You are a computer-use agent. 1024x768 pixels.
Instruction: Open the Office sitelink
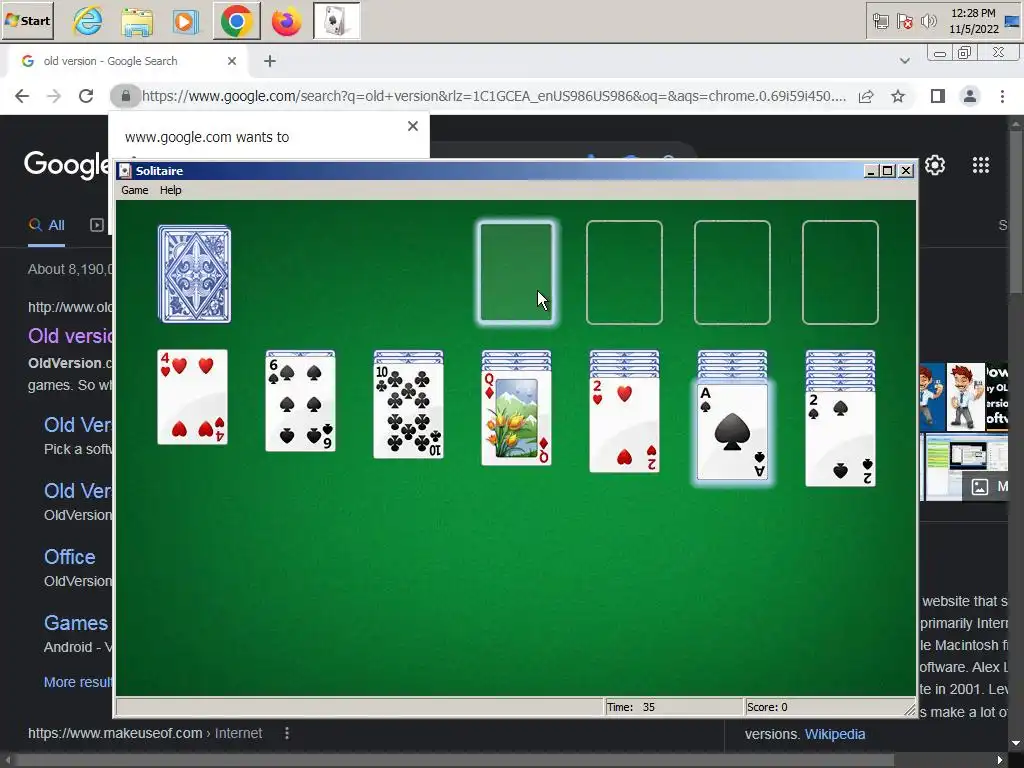(70, 557)
